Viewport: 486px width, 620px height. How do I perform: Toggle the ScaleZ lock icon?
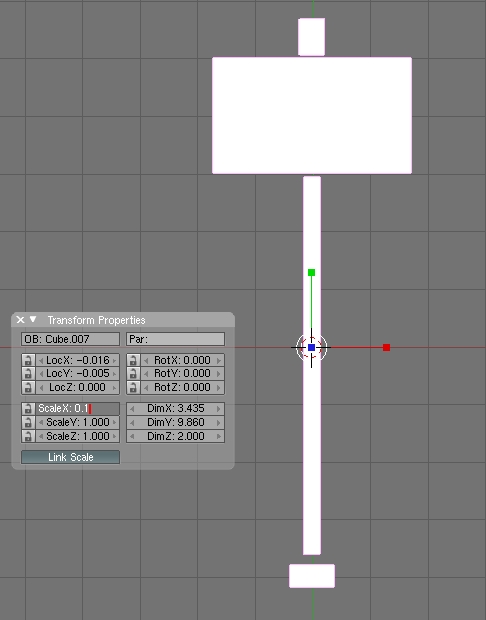28,436
